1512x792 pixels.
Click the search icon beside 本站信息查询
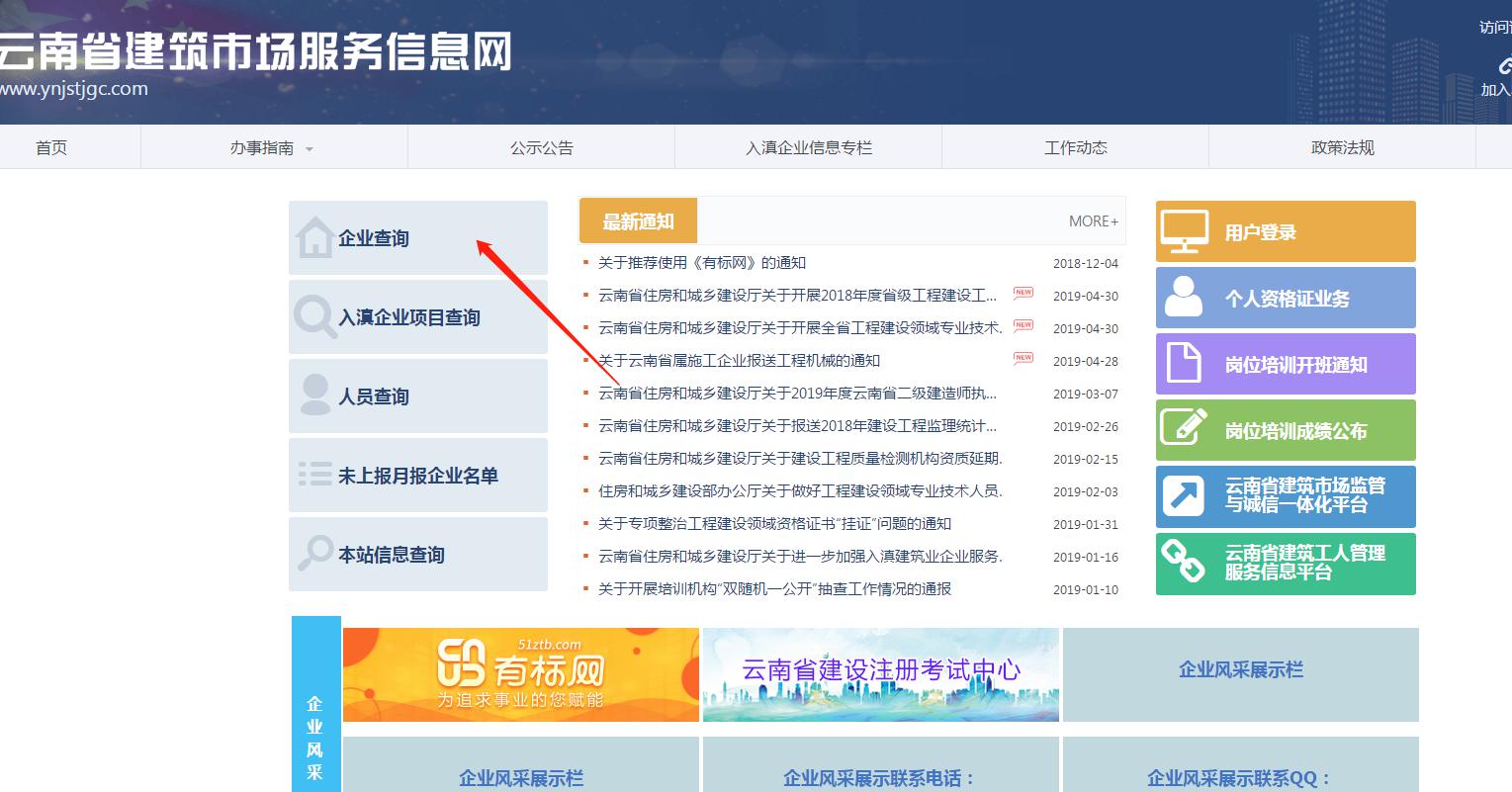(x=314, y=554)
